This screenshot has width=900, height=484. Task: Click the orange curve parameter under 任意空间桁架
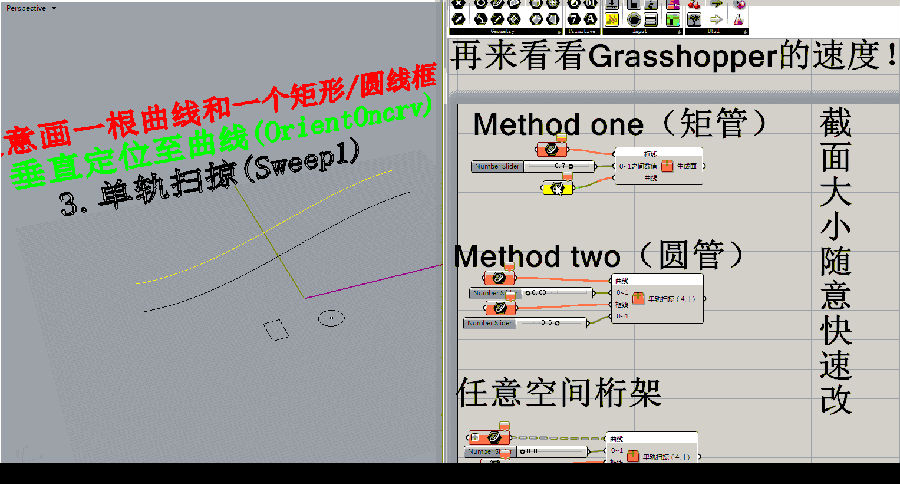point(489,437)
